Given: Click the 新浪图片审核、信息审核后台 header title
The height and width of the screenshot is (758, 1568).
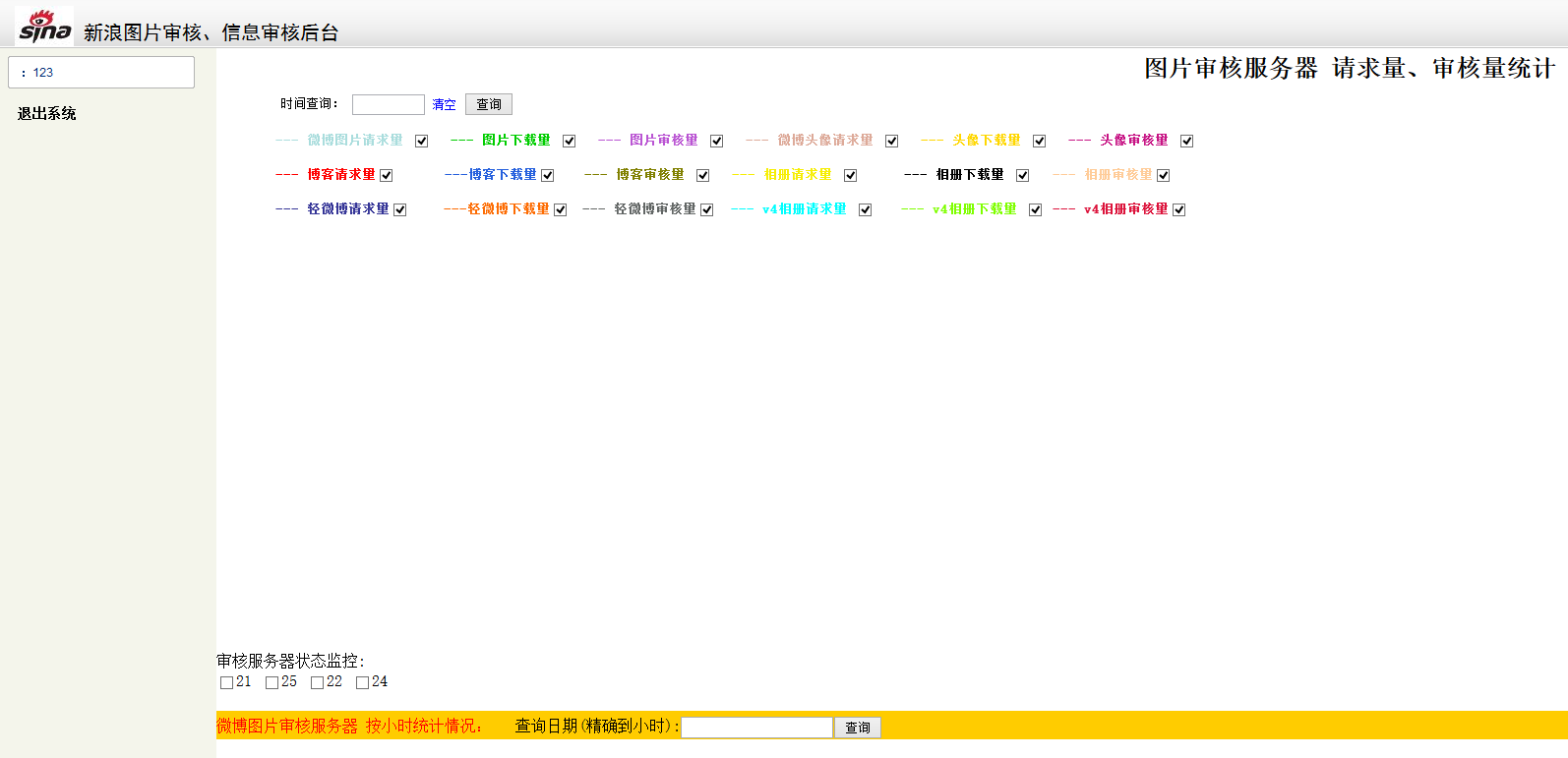Looking at the screenshot, I should point(211,32).
